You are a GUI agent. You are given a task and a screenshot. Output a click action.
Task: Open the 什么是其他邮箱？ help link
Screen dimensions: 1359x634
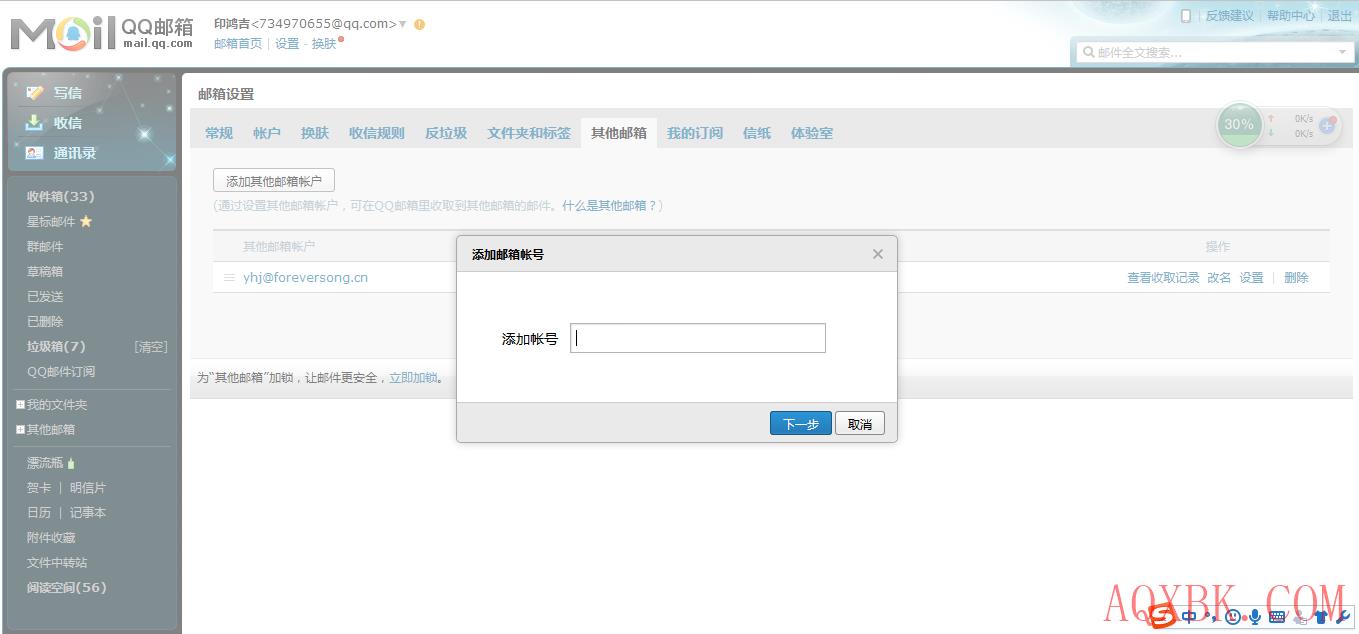pyautogui.click(x=609, y=206)
